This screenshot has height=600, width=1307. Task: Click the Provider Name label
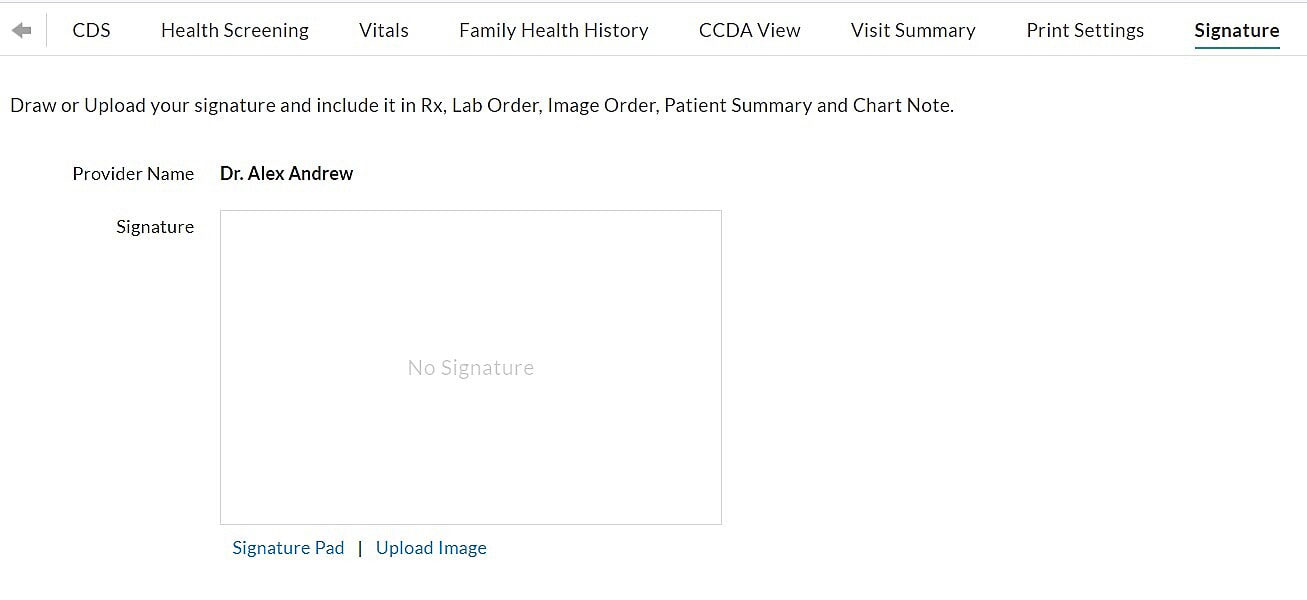click(x=133, y=174)
